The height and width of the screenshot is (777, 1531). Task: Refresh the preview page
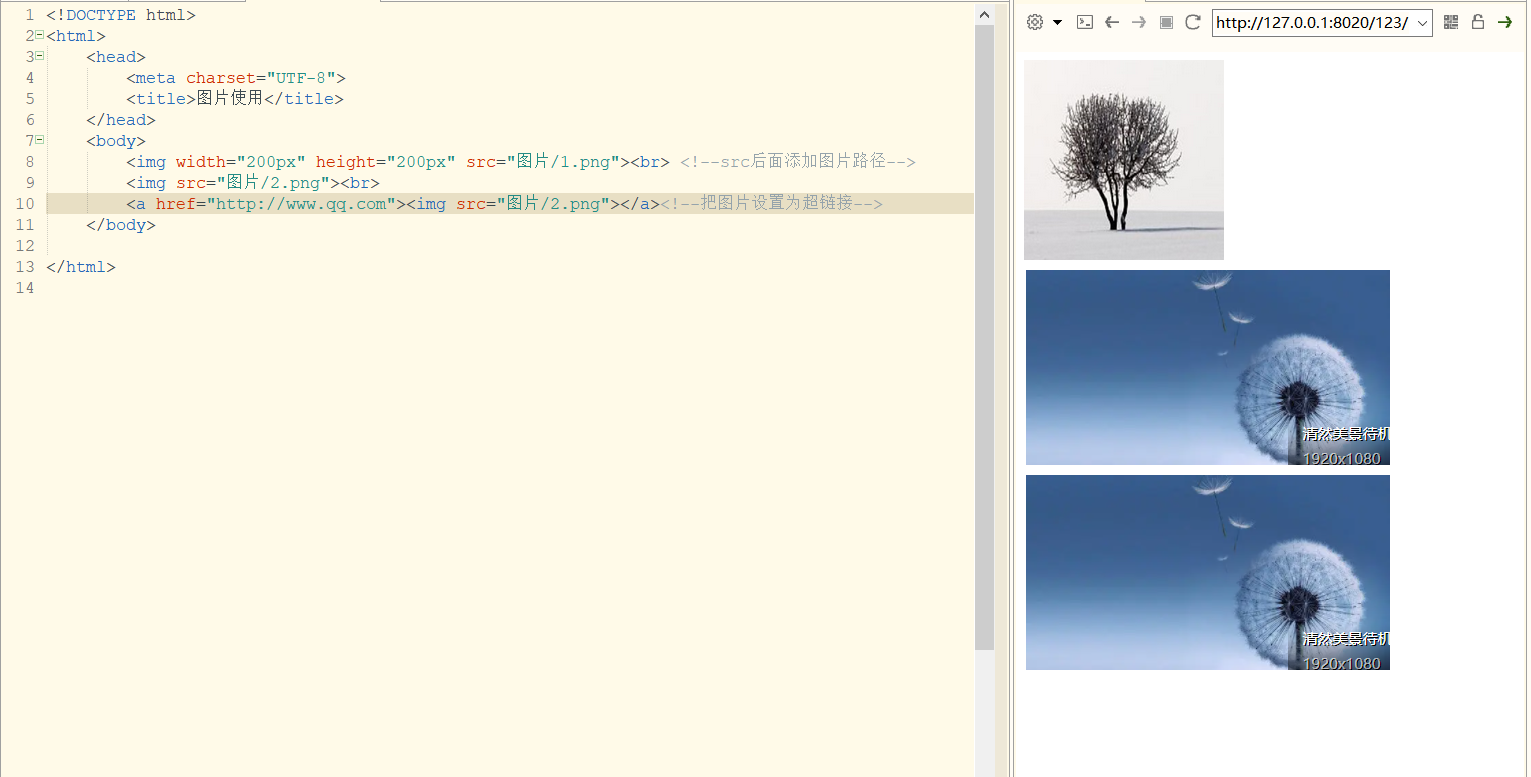[x=1192, y=21]
